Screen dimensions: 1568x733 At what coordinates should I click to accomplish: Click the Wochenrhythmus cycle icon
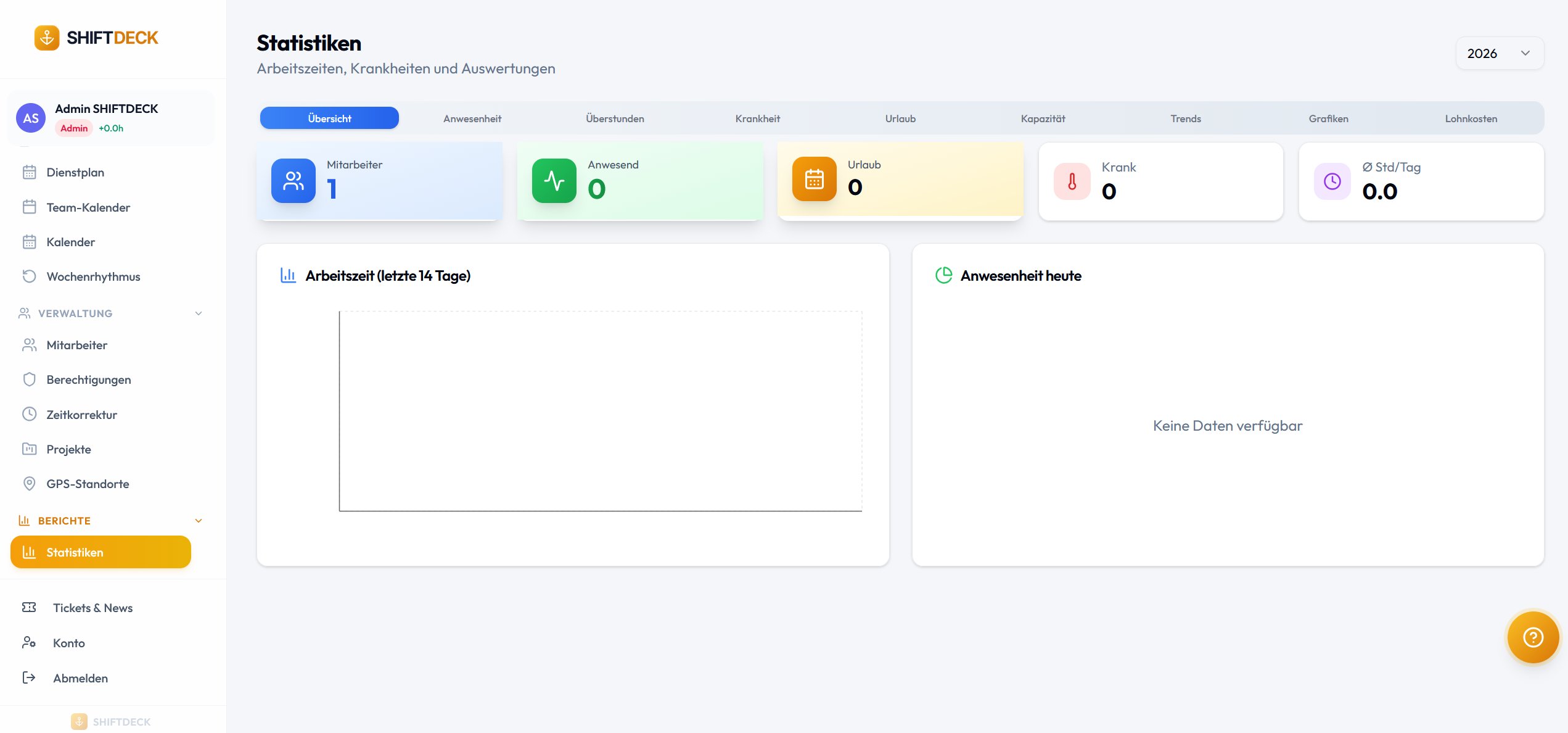[x=29, y=276]
